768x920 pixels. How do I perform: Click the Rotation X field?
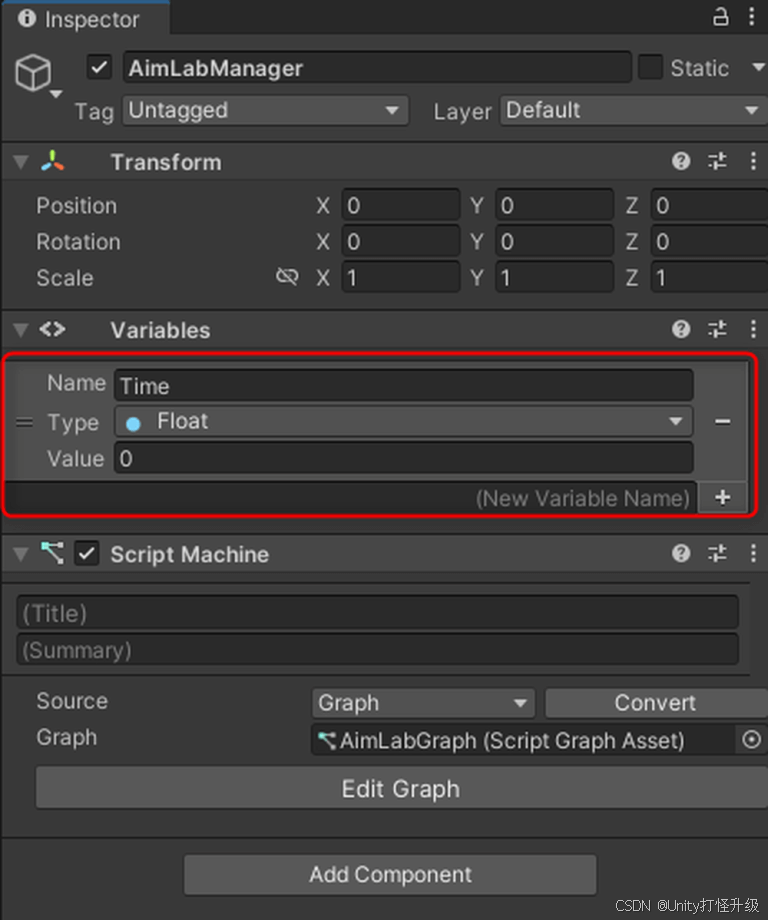click(401, 242)
